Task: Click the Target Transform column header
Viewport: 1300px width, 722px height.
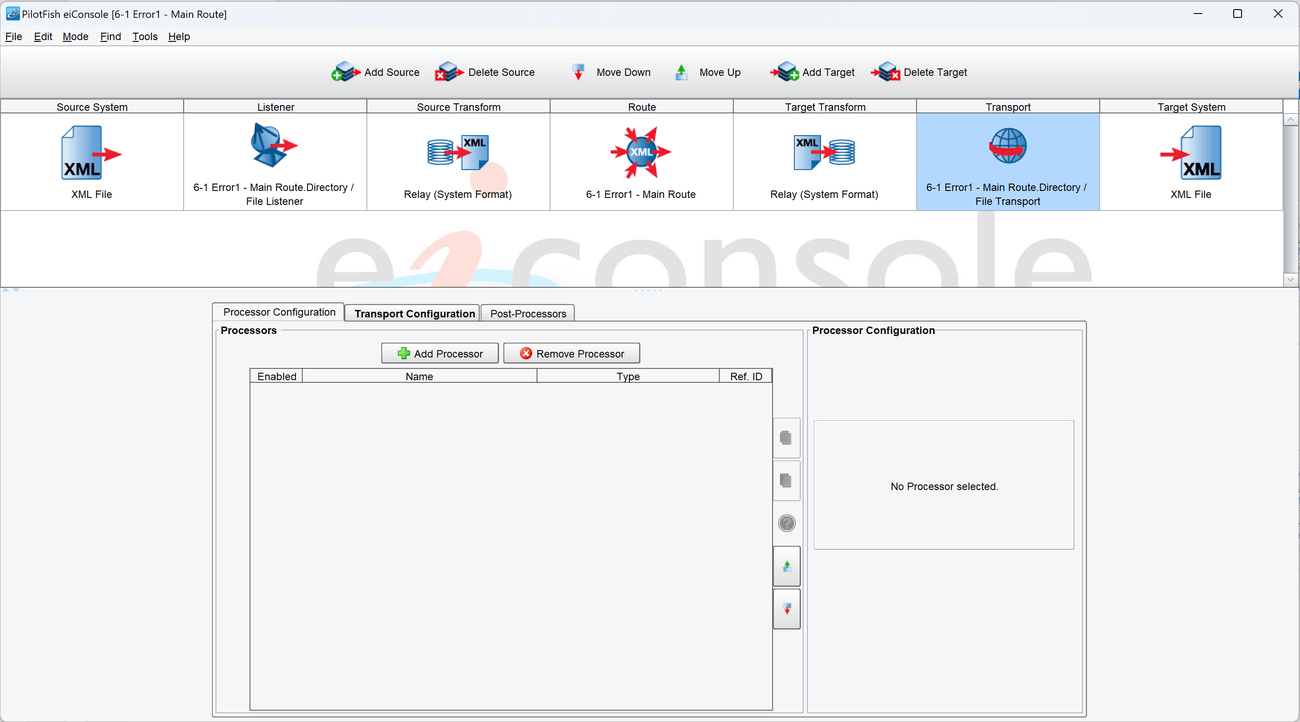Action: pos(825,106)
